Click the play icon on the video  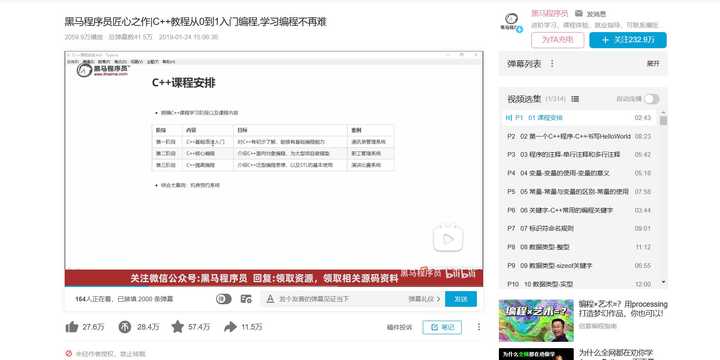[x=448, y=238]
